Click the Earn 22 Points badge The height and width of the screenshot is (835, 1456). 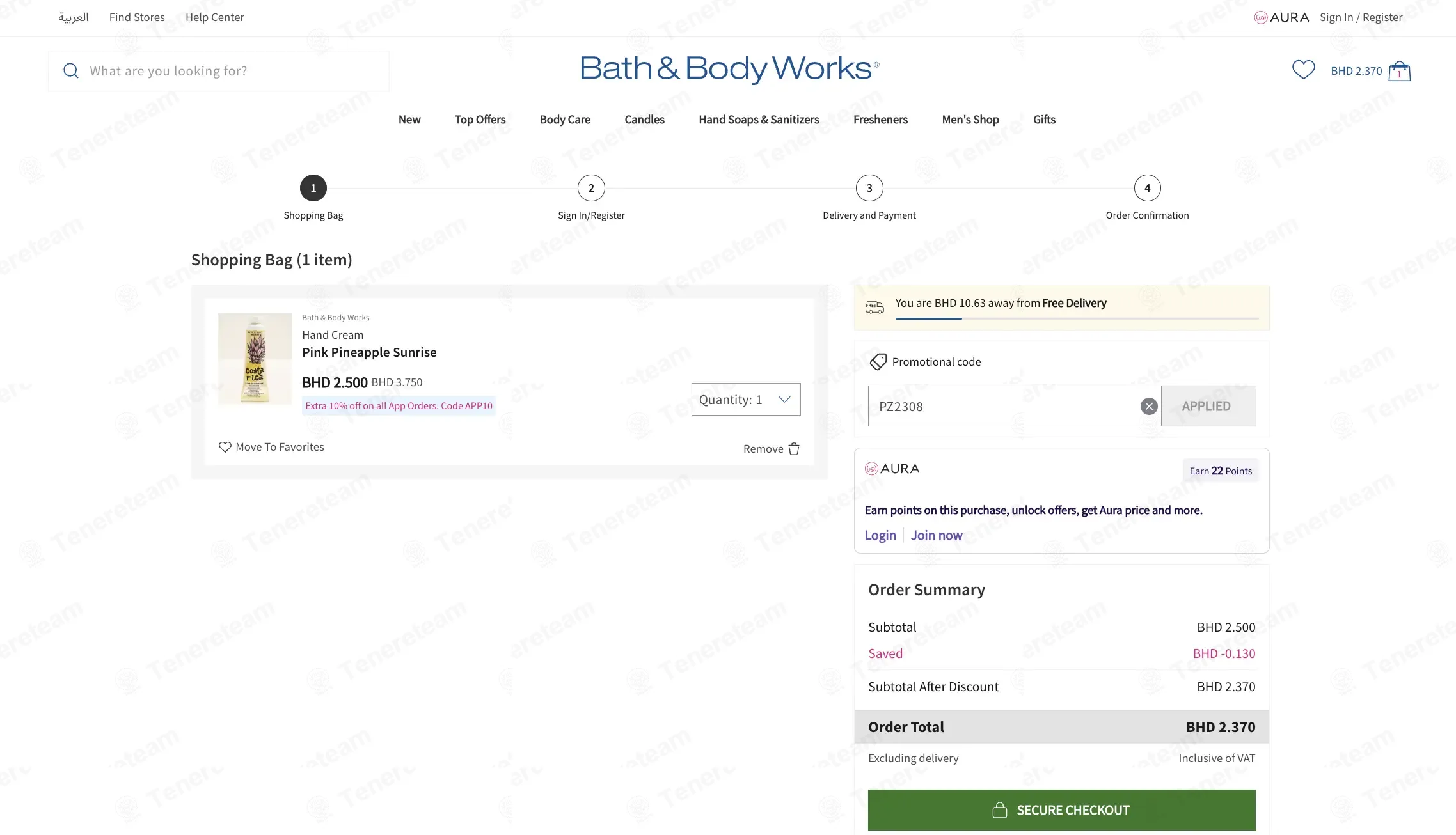tap(1221, 471)
